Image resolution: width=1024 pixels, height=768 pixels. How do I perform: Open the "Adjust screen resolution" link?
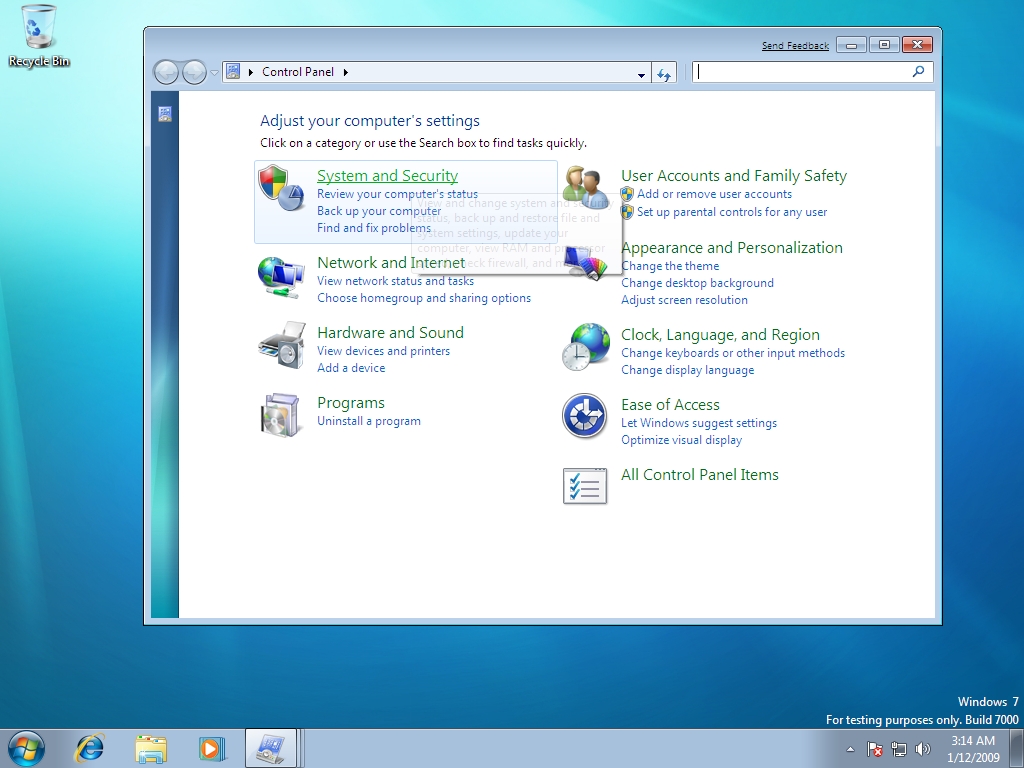point(684,300)
